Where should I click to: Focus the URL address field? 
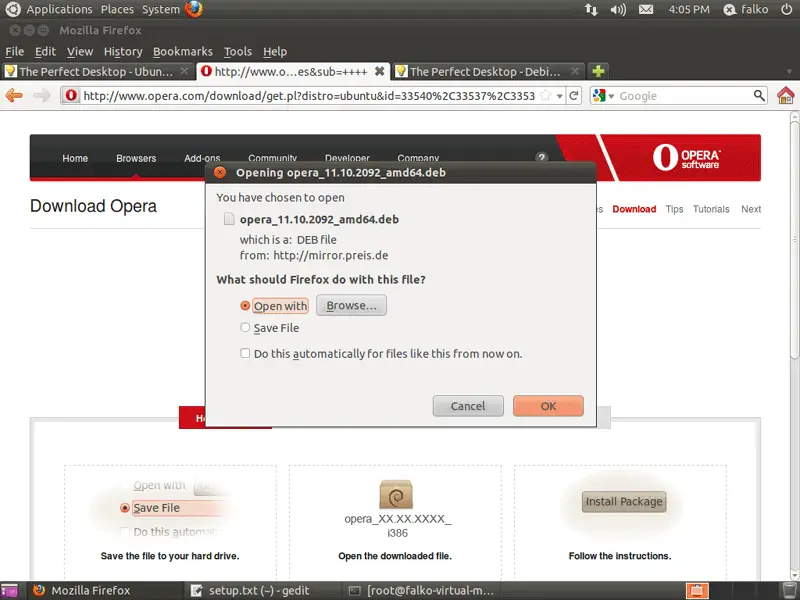[x=309, y=96]
